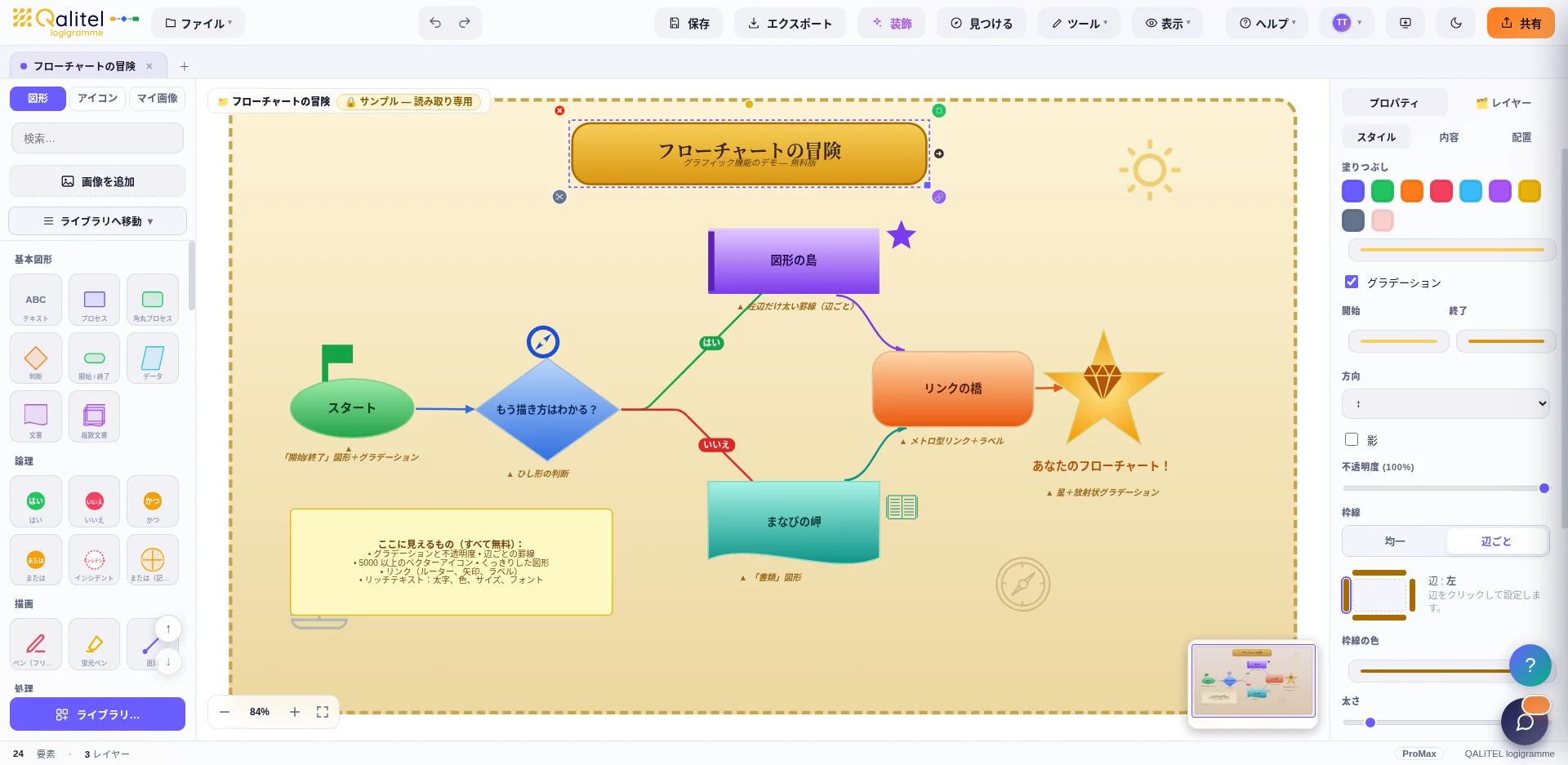
Task: Enable the 影 shadow checkbox
Action: (1352, 439)
